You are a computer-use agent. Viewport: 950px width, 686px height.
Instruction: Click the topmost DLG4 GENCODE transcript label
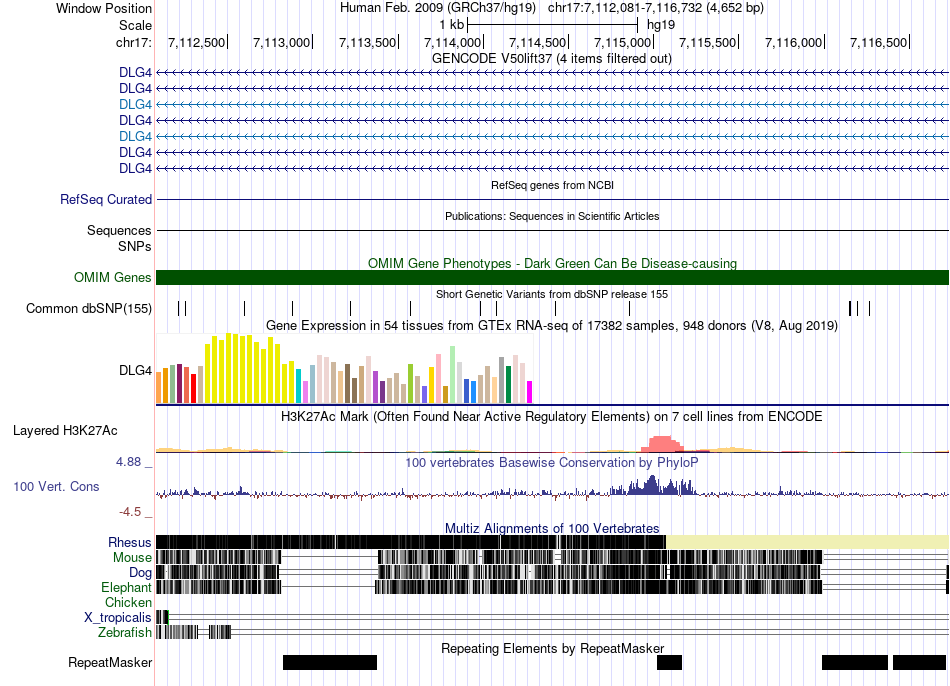pos(135,73)
